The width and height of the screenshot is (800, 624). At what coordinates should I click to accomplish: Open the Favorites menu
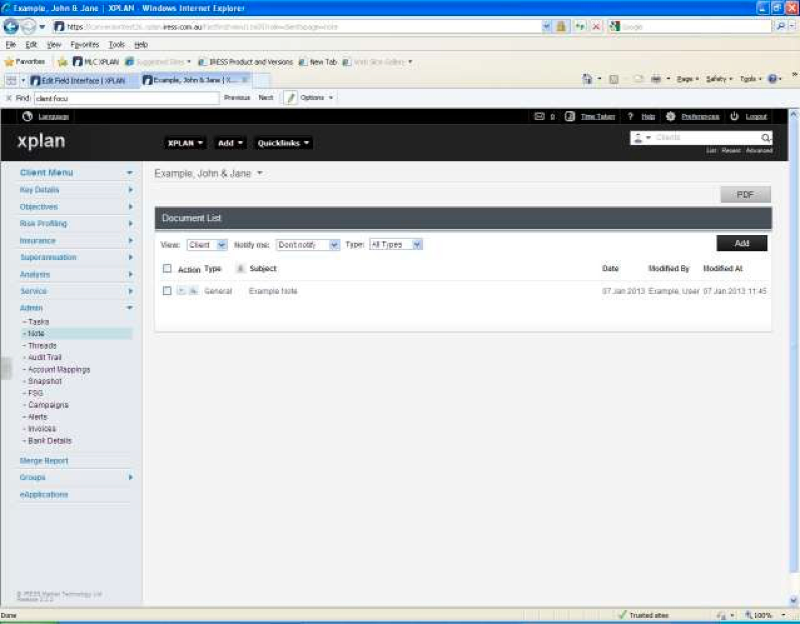[85, 45]
